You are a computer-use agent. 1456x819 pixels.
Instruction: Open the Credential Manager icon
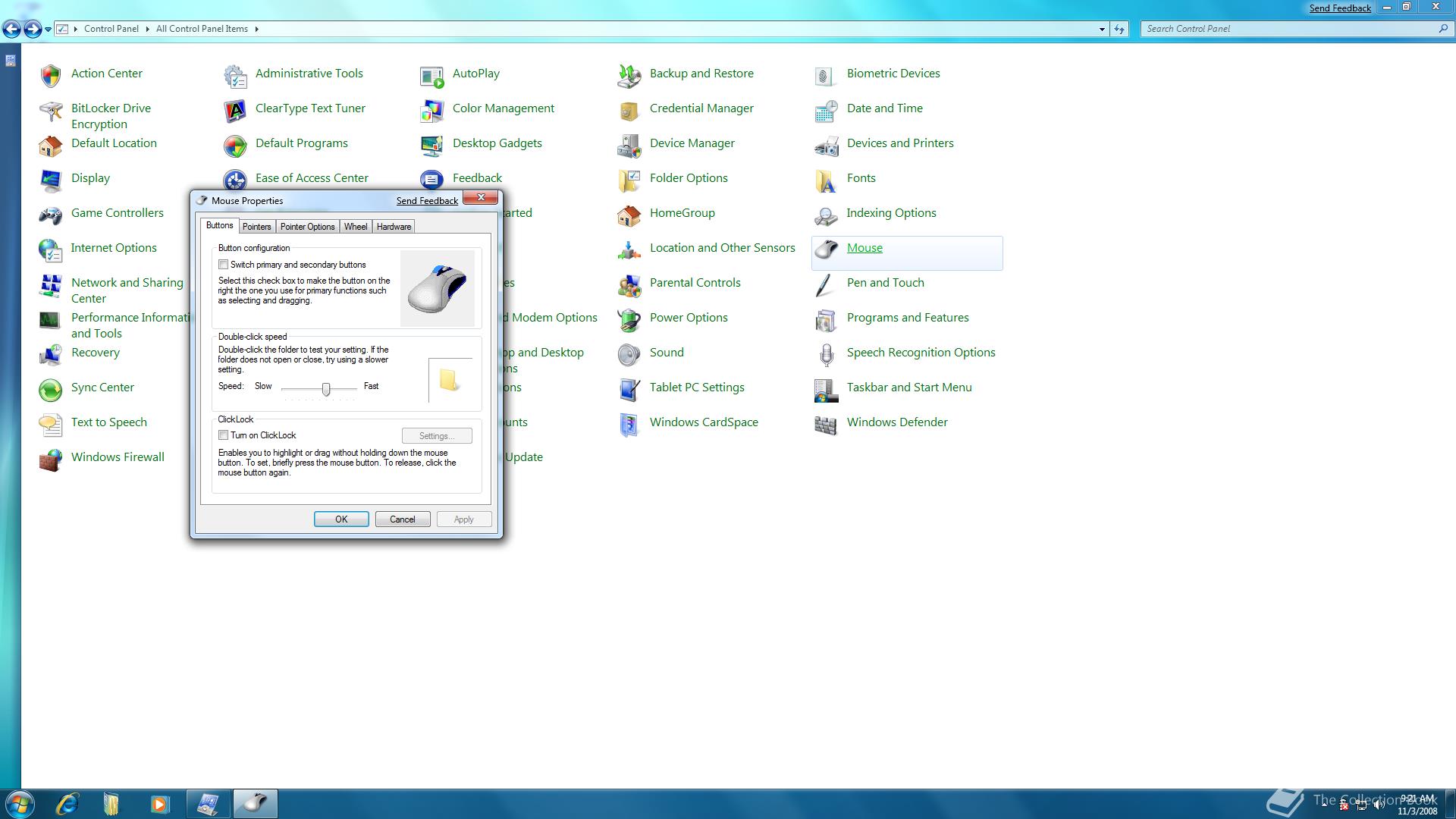(629, 111)
